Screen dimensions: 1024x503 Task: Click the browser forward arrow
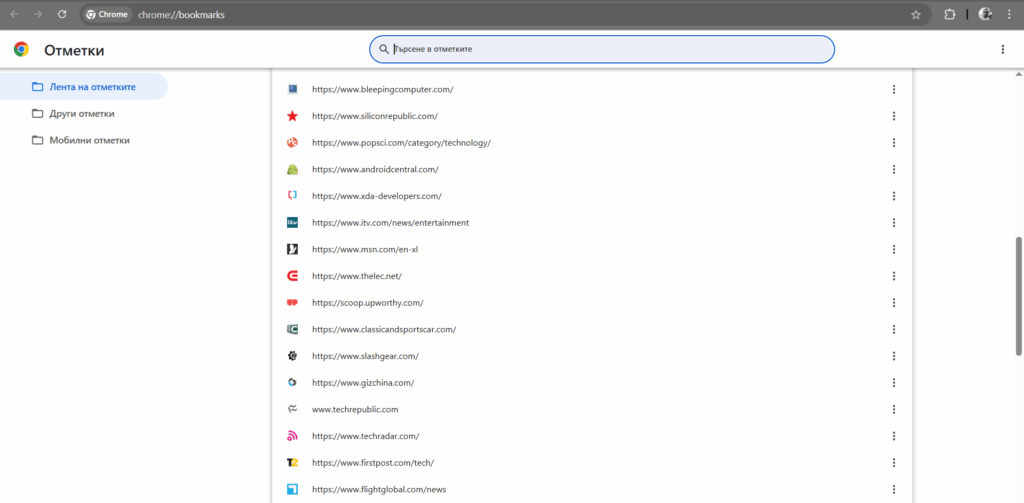coord(38,14)
